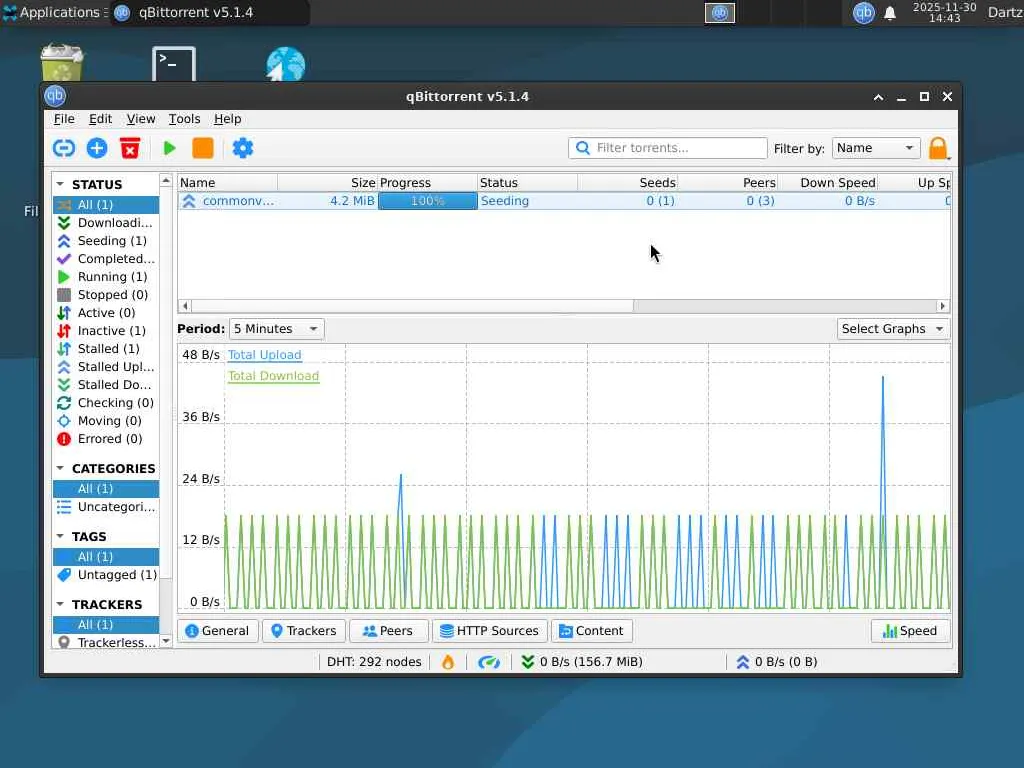
Task: Select the Stopped (0) status filter
Action: (106, 295)
